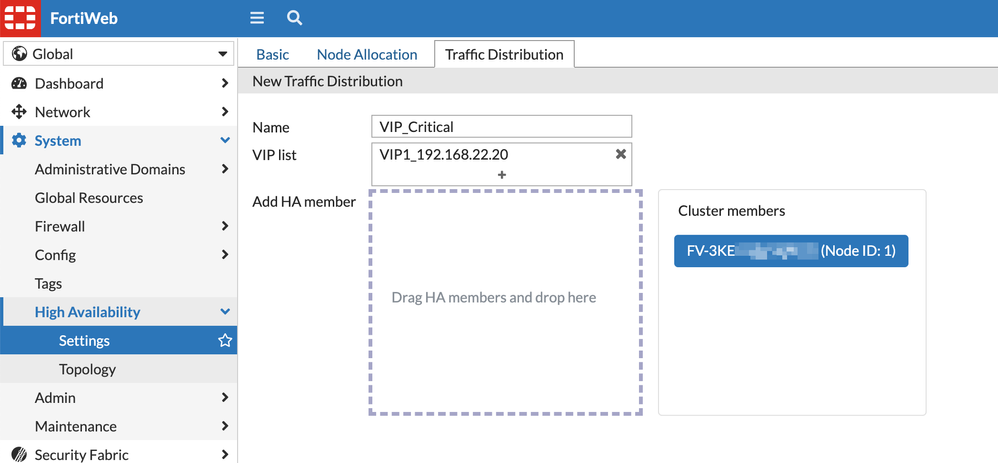Open the search magnifier icon
Viewport: 998px width, 463px height.
(x=294, y=18)
